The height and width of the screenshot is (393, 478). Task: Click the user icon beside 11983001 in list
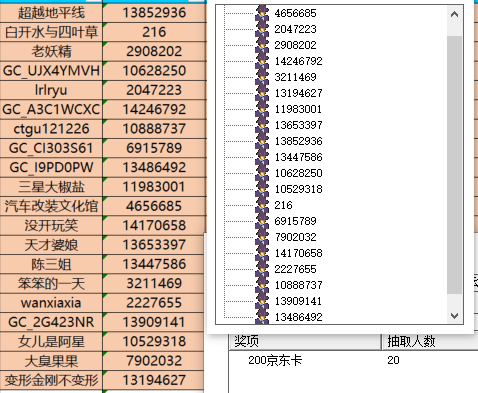[x=262, y=109]
